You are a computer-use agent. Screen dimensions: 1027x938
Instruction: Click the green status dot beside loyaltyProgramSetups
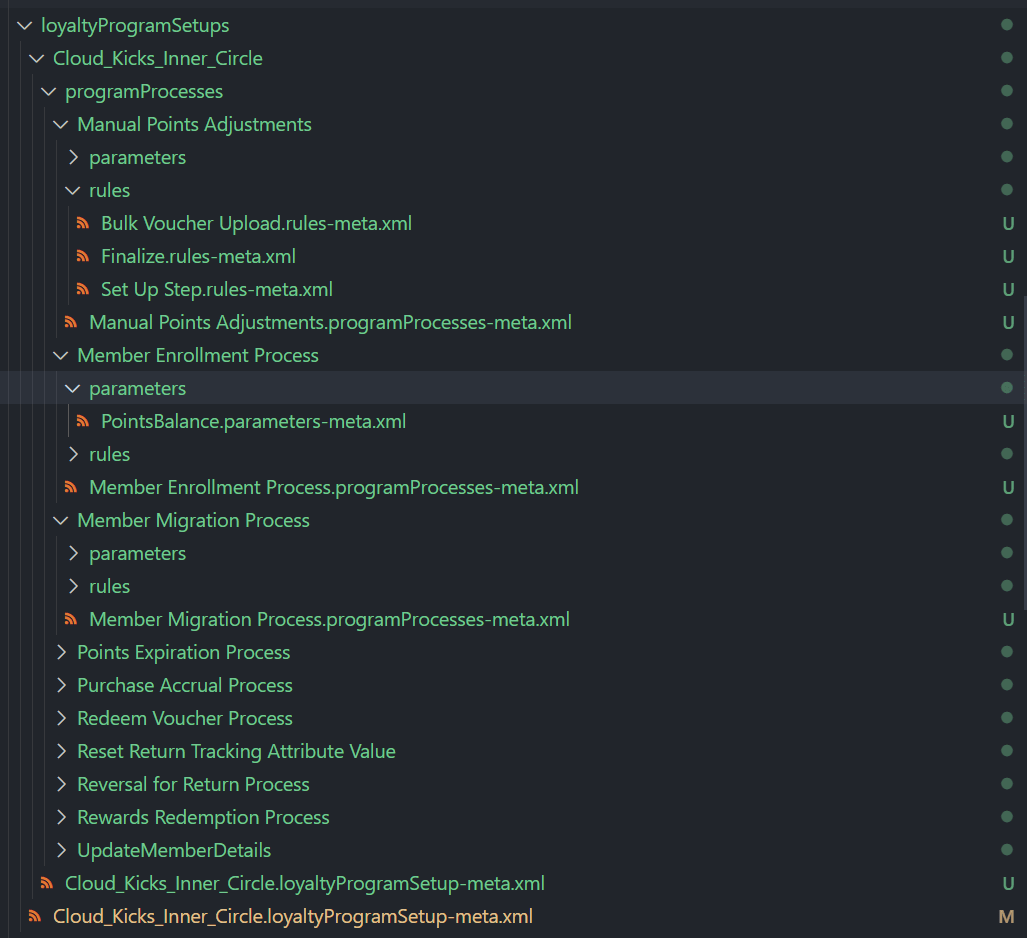click(1008, 25)
